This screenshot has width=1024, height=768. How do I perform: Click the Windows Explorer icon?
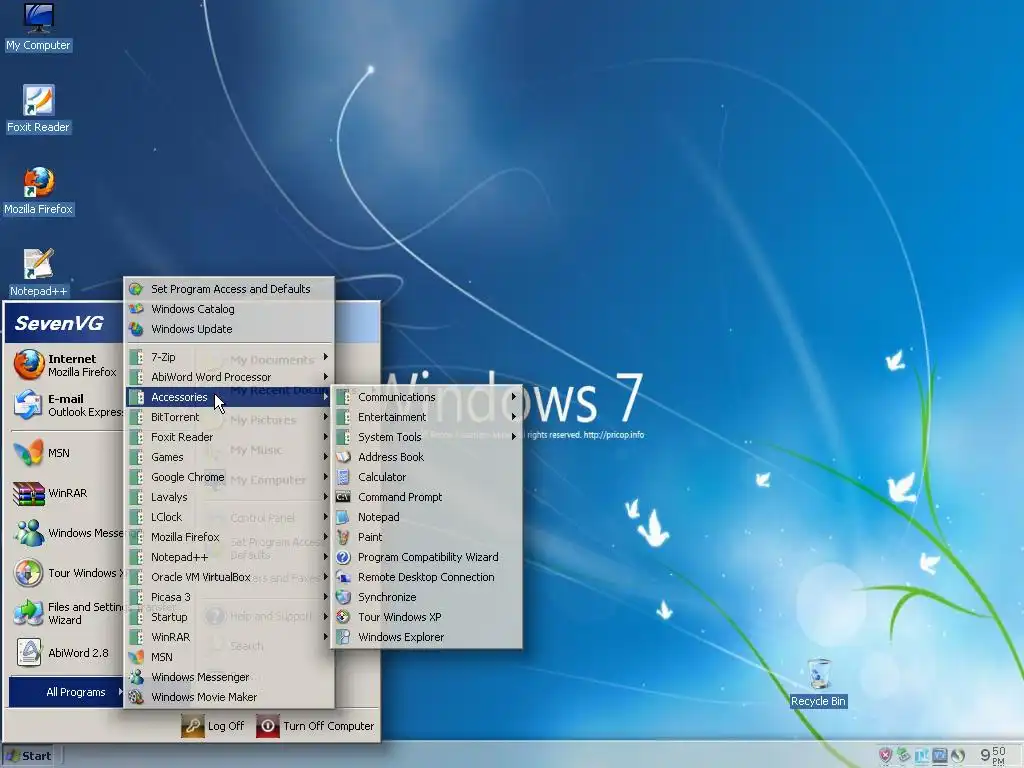coord(344,637)
